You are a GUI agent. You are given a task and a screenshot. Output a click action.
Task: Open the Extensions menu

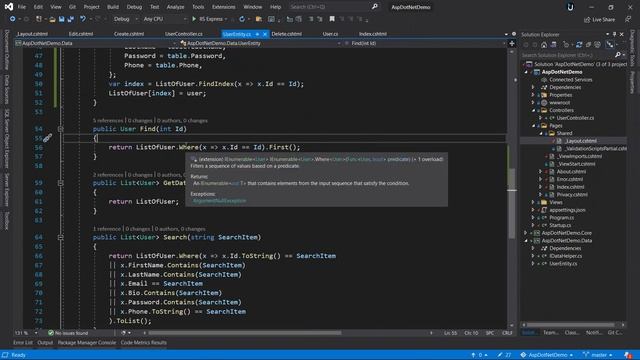pyautogui.click(x=223, y=7)
